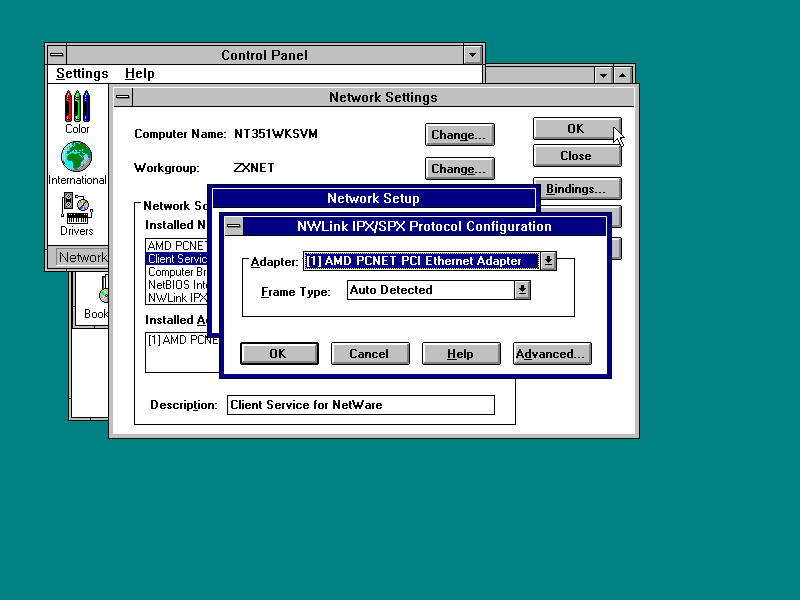Click the Network Setup title bar
The height and width of the screenshot is (600, 800).
coord(373,198)
